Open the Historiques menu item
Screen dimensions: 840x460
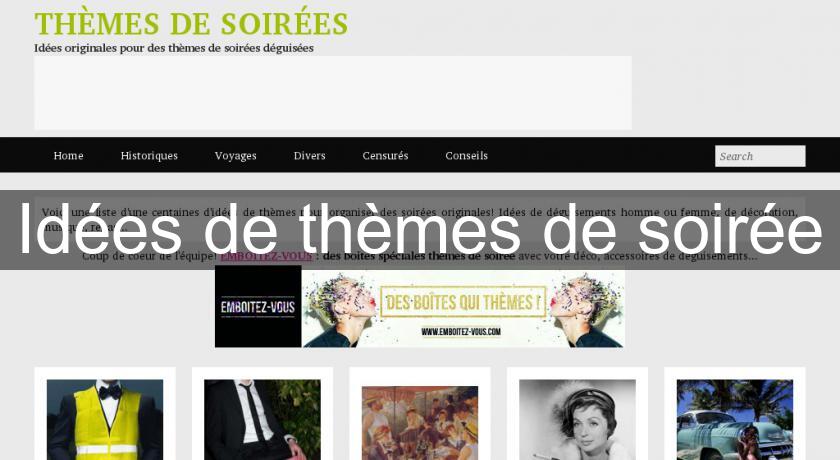(149, 156)
